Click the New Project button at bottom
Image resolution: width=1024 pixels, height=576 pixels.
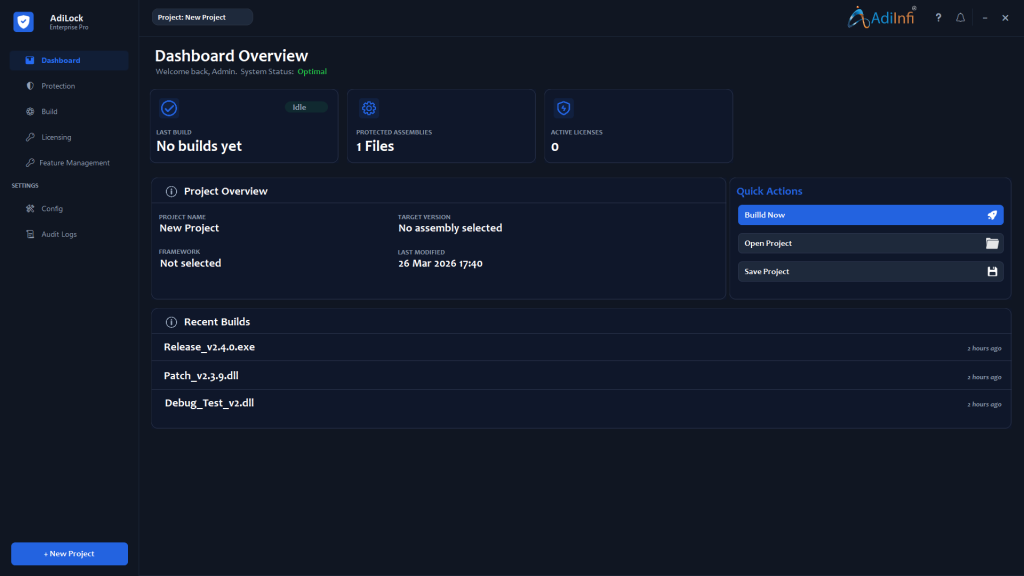tap(68, 553)
